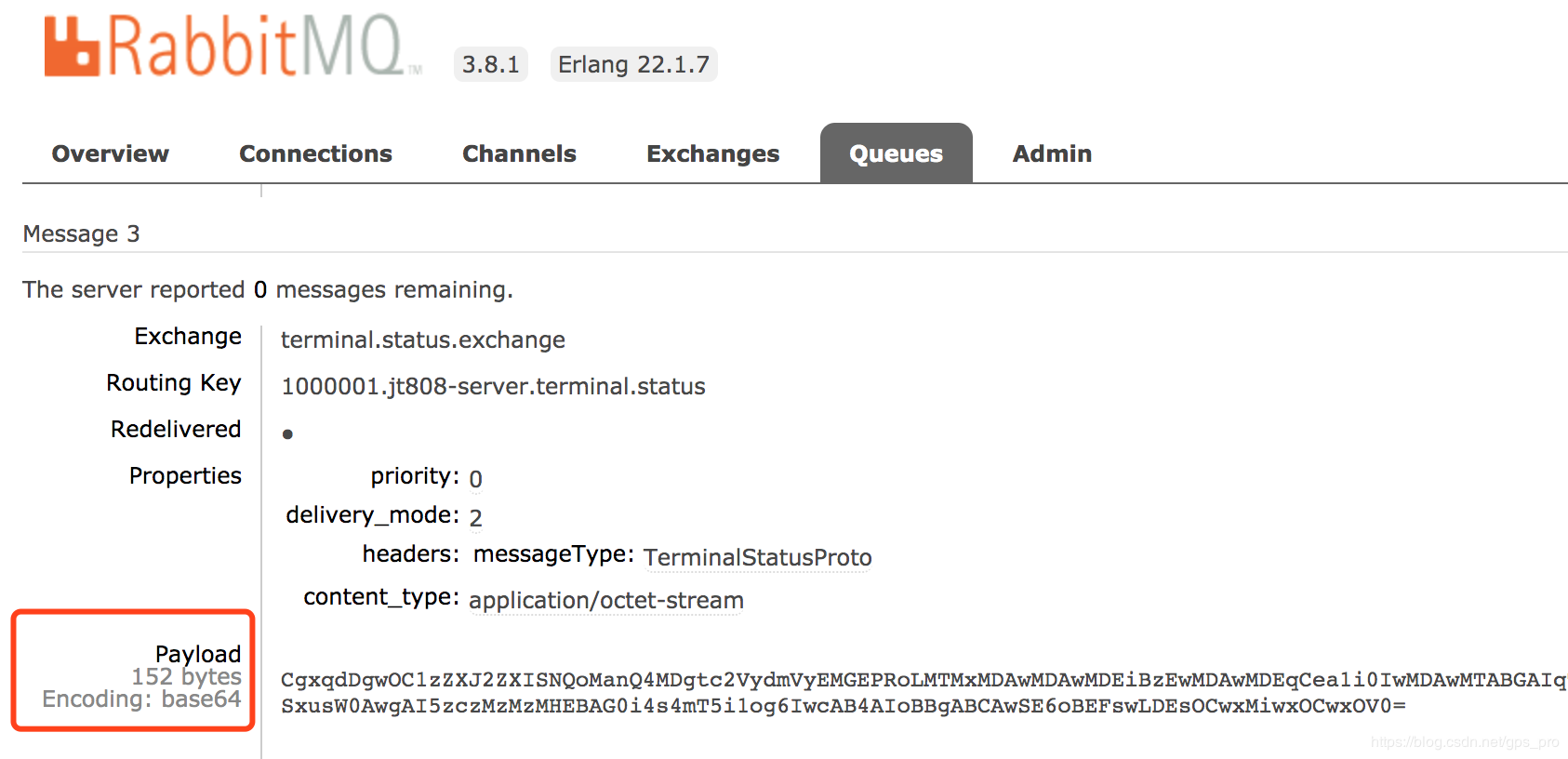Click the Erlang 22.1.7 badge
This screenshot has height=759, width=1568.
click(x=633, y=64)
